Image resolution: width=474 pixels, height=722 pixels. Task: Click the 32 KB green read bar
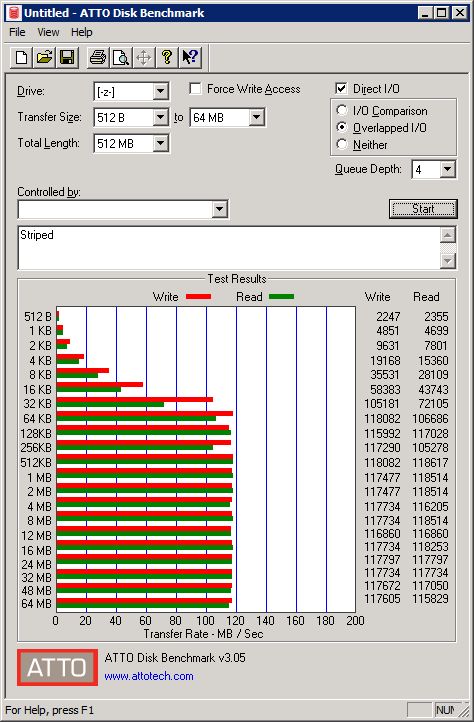(110, 404)
